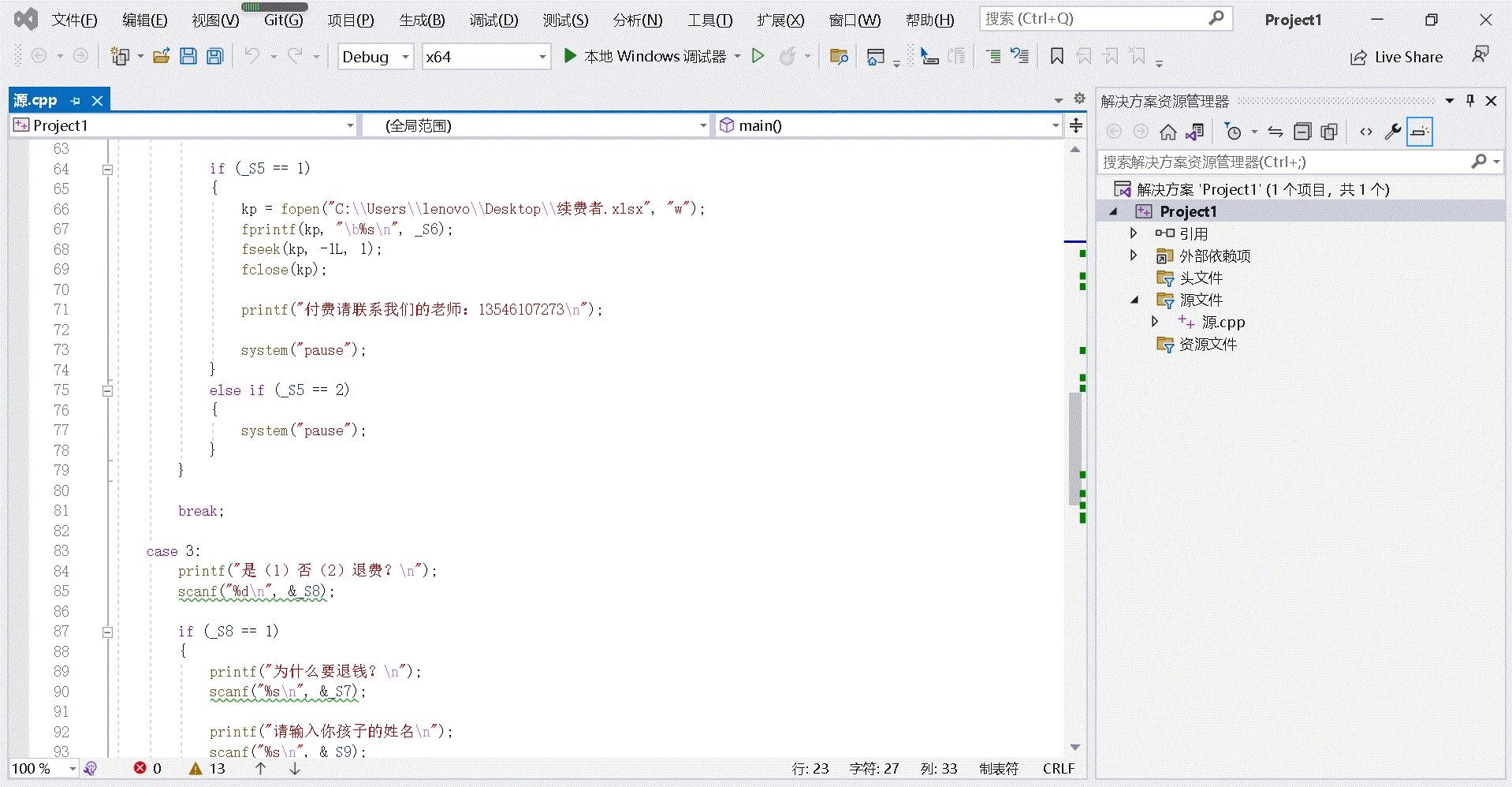Open the Git(G) menu

(x=283, y=20)
